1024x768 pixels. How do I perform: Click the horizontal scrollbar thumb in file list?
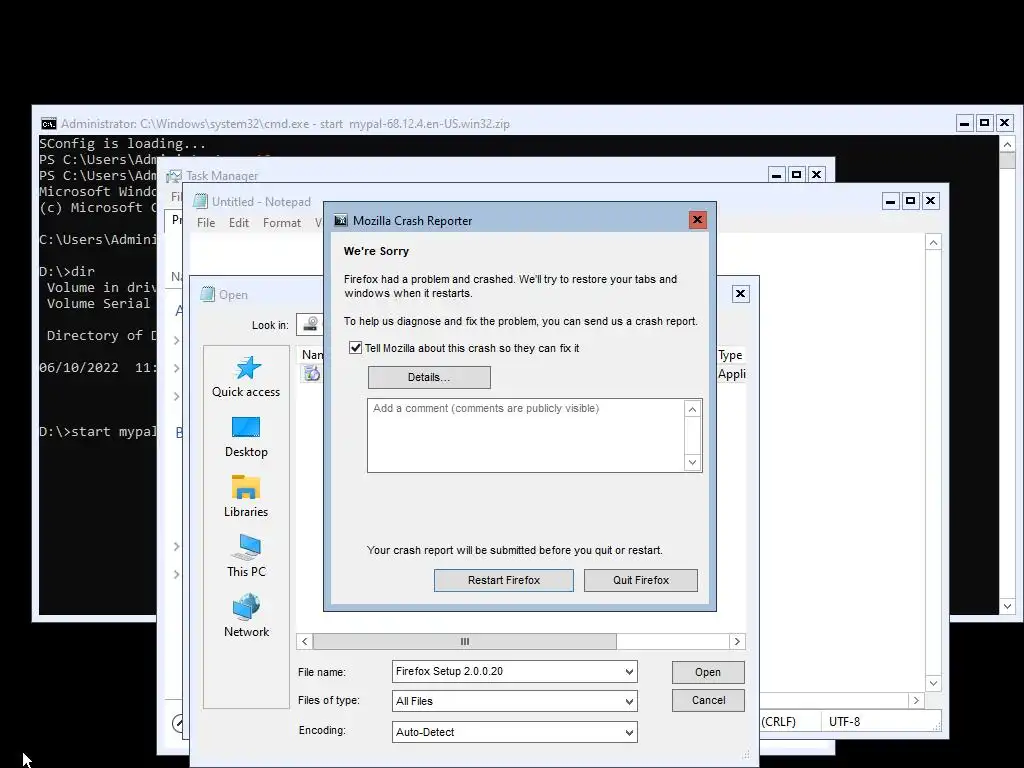[x=464, y=641]
